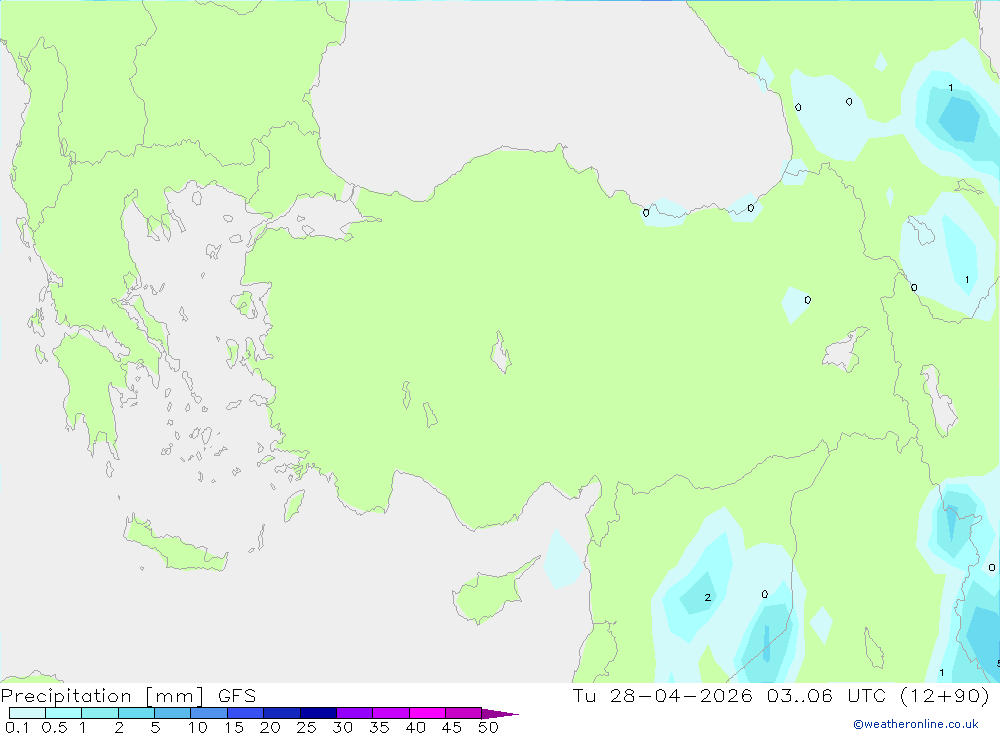Viewport: 1000px width, 733px height.
Task: Click the legend label '20'
Action: [270, 727]
